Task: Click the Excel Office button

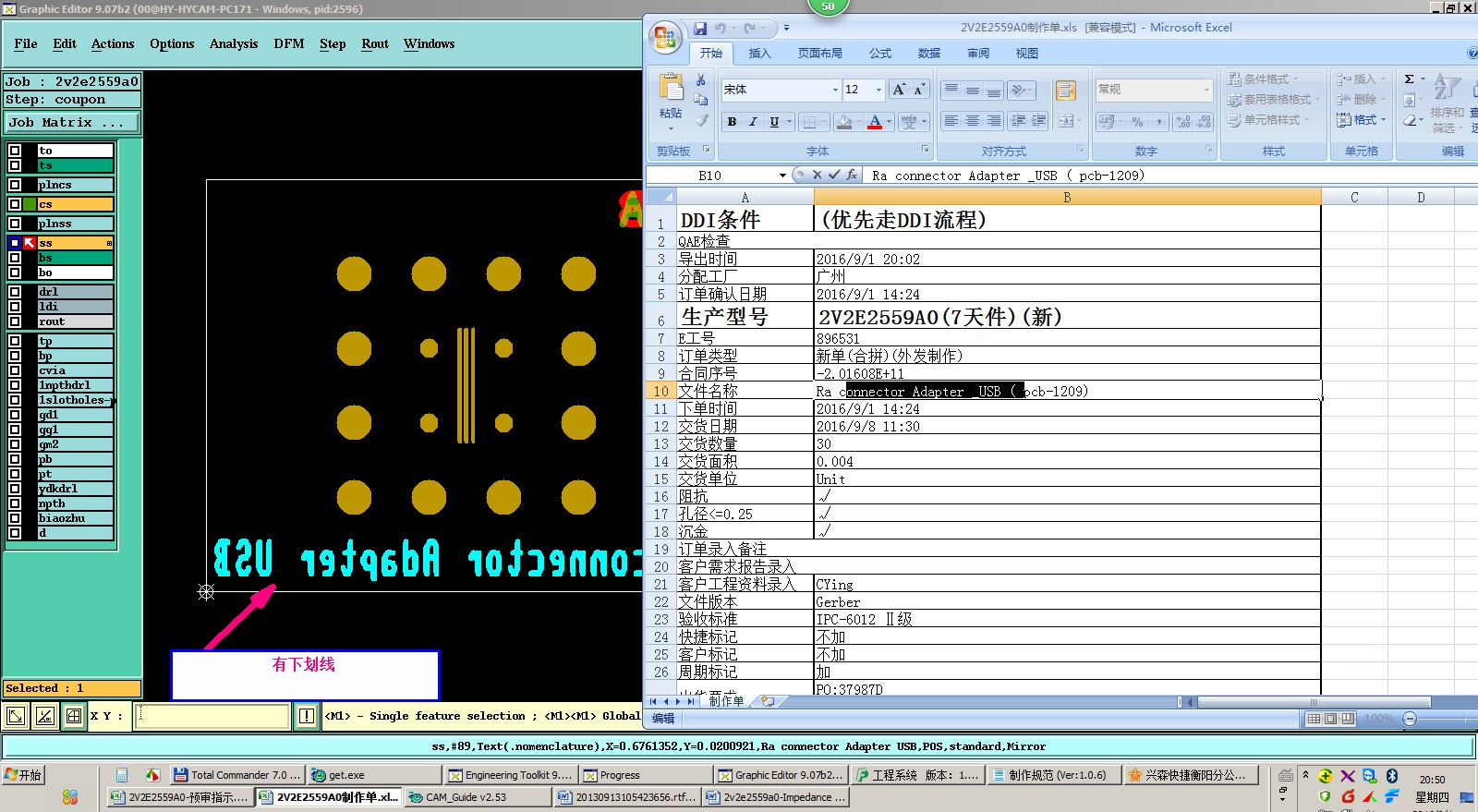Action: (x=664, y=37)
